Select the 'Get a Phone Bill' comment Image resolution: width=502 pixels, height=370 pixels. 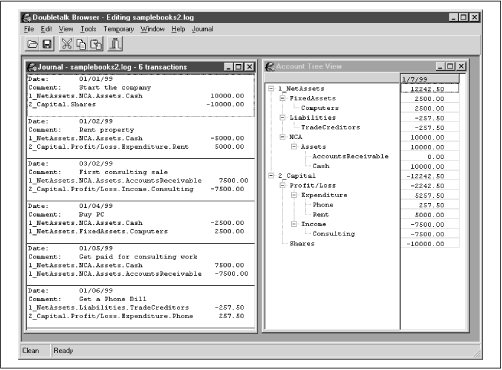click(113, 299)
